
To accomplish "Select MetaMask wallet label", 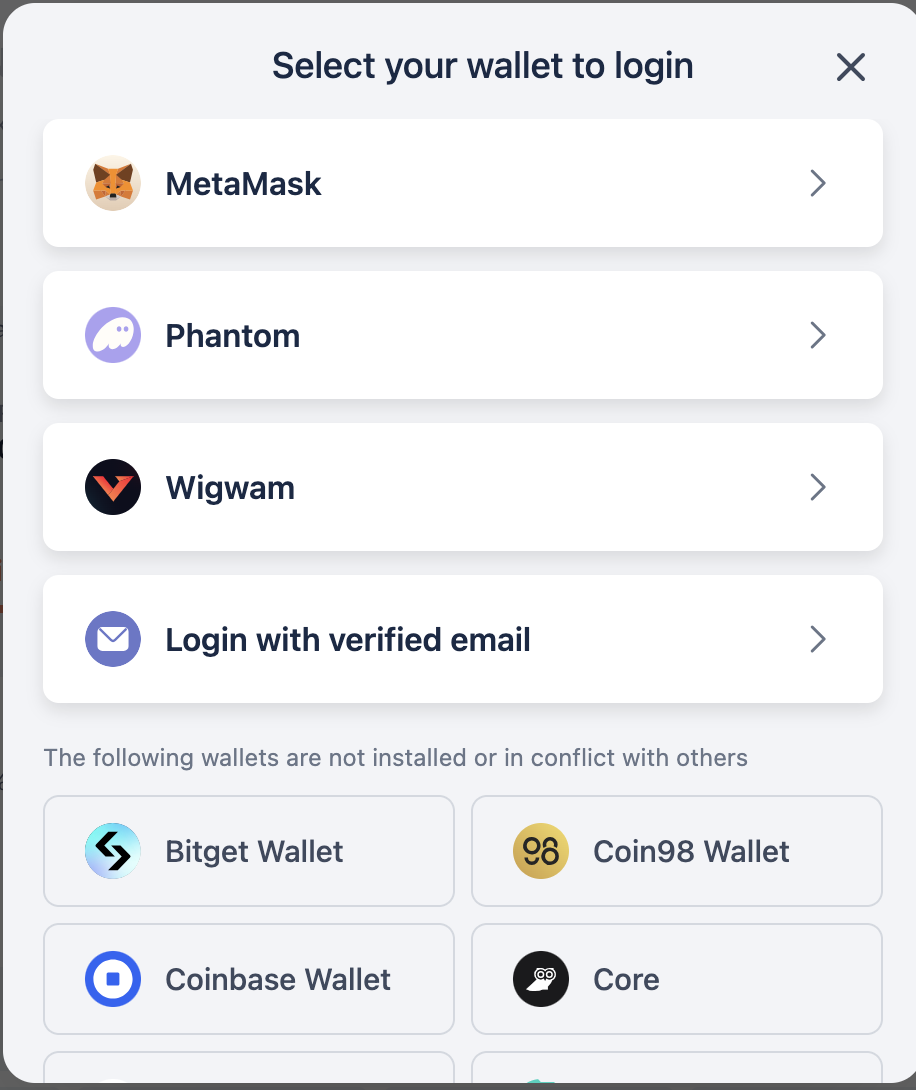I will [x=243, y=184].
